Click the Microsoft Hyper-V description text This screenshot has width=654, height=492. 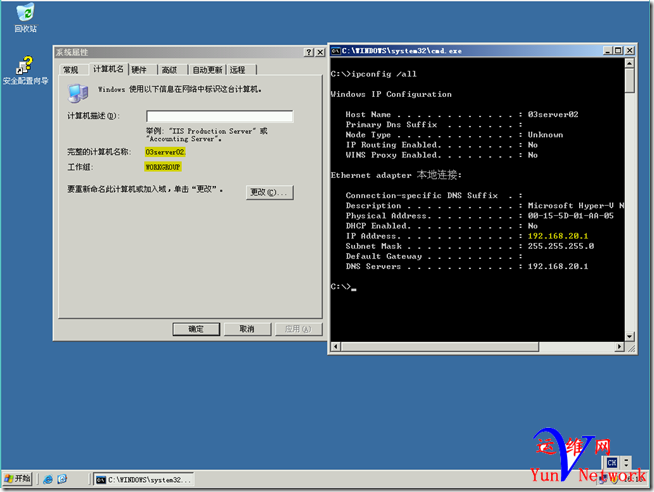tap(576, 206)
